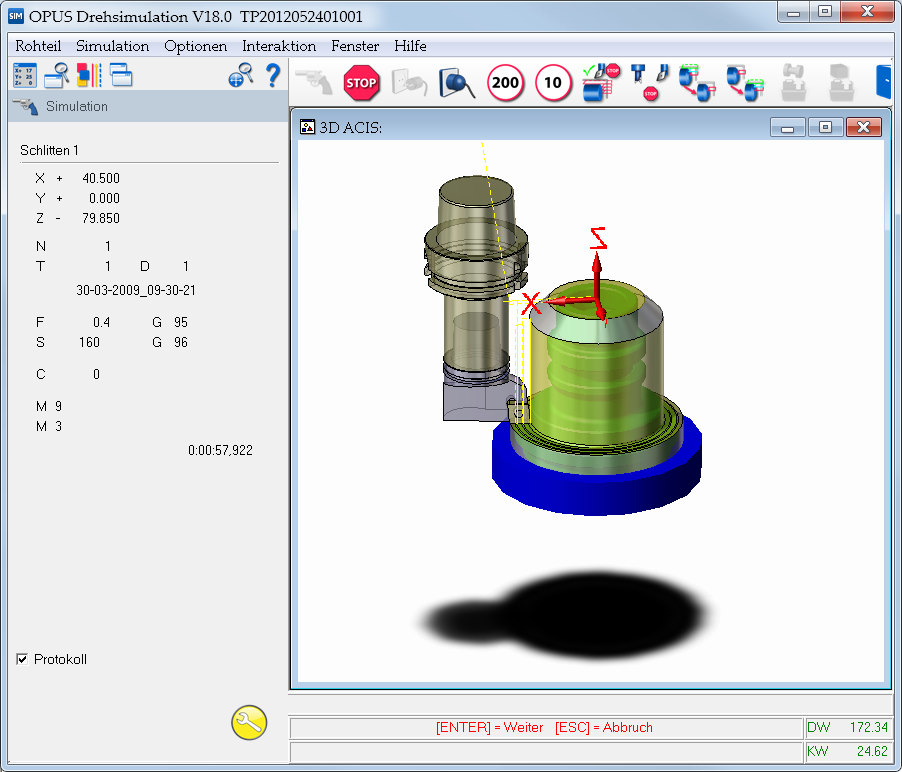This screenshot has width=902, height=772.
Task: Click the KW value 24.62
Action: coord(872,751)
